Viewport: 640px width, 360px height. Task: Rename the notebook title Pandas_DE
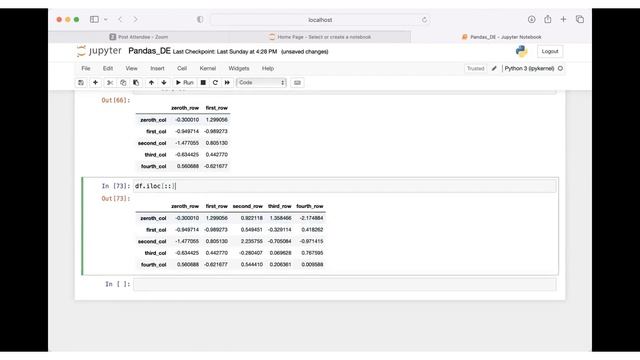[x=149, y=51]
